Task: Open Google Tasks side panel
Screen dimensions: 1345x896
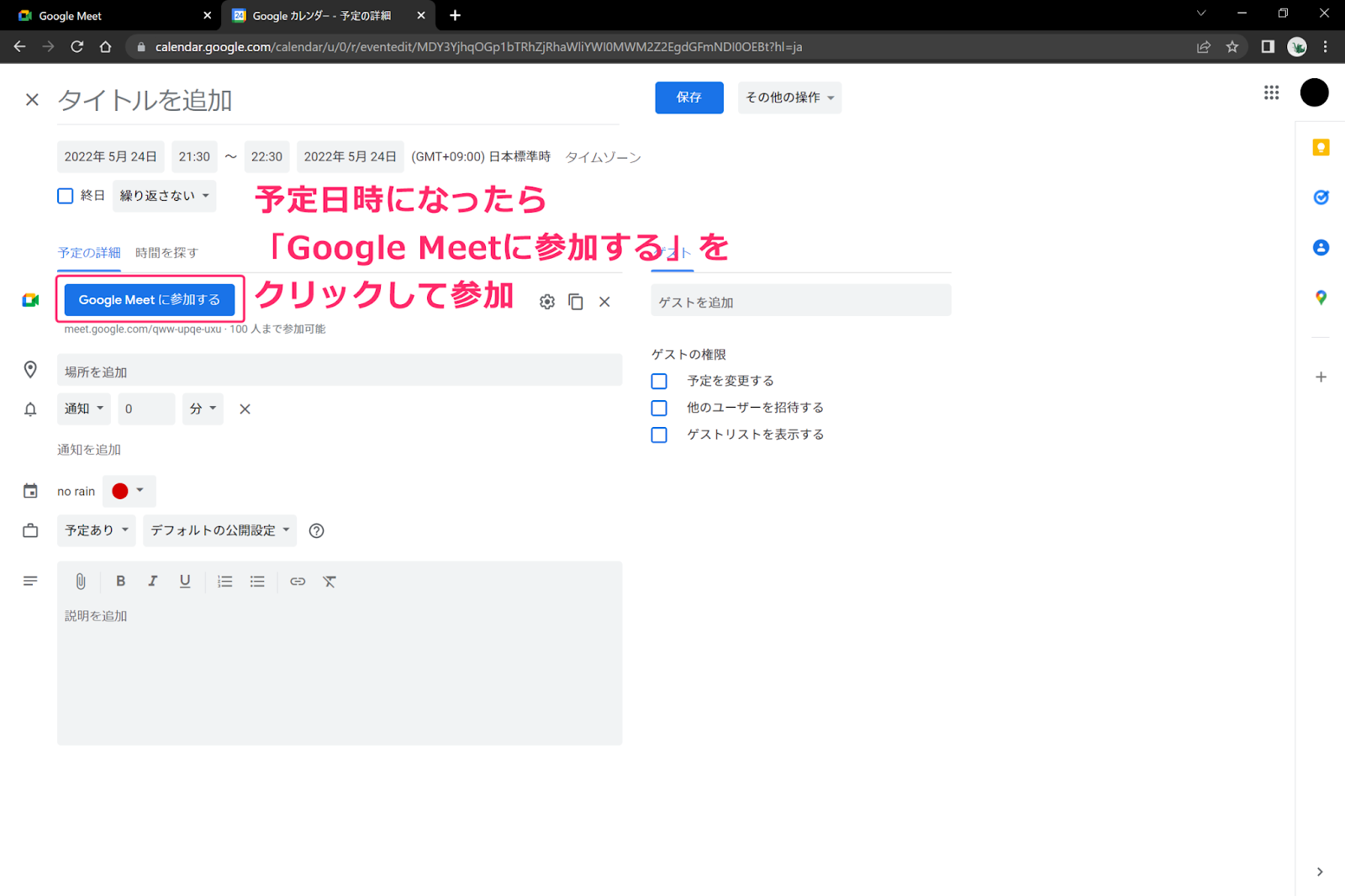Action: (1321, 198)
